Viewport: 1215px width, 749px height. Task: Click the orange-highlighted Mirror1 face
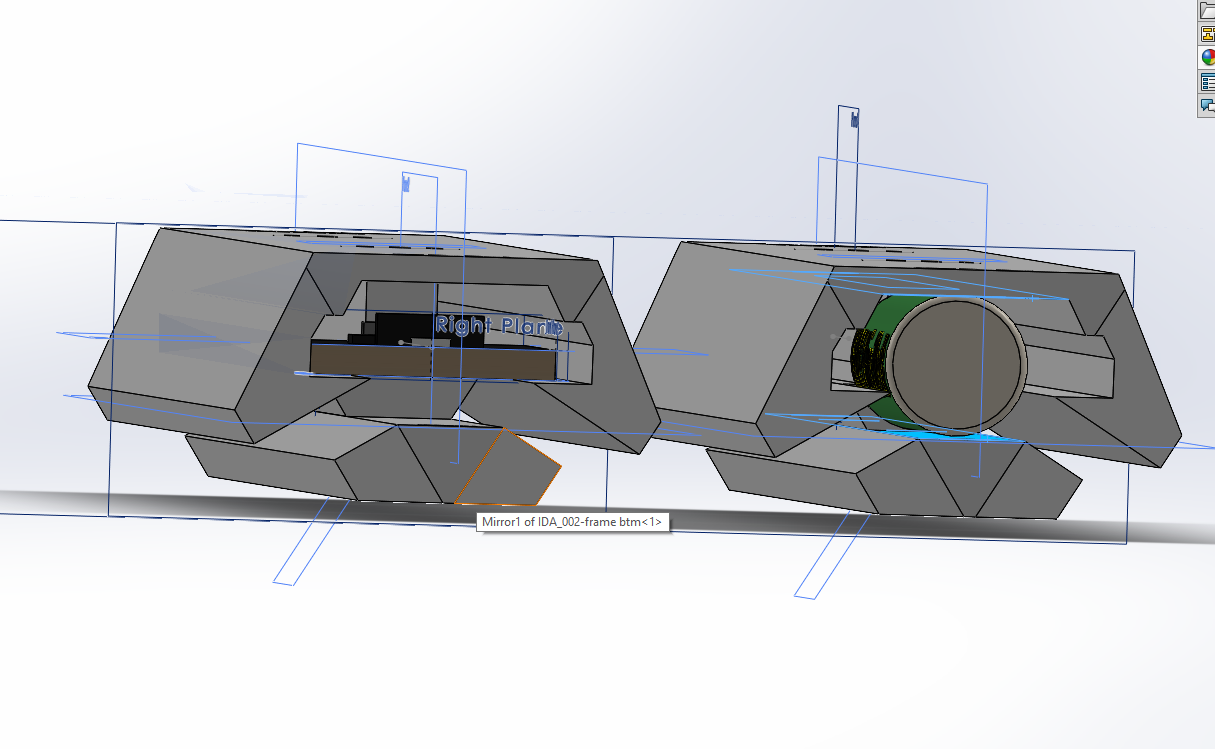click(x=509, y=470)
